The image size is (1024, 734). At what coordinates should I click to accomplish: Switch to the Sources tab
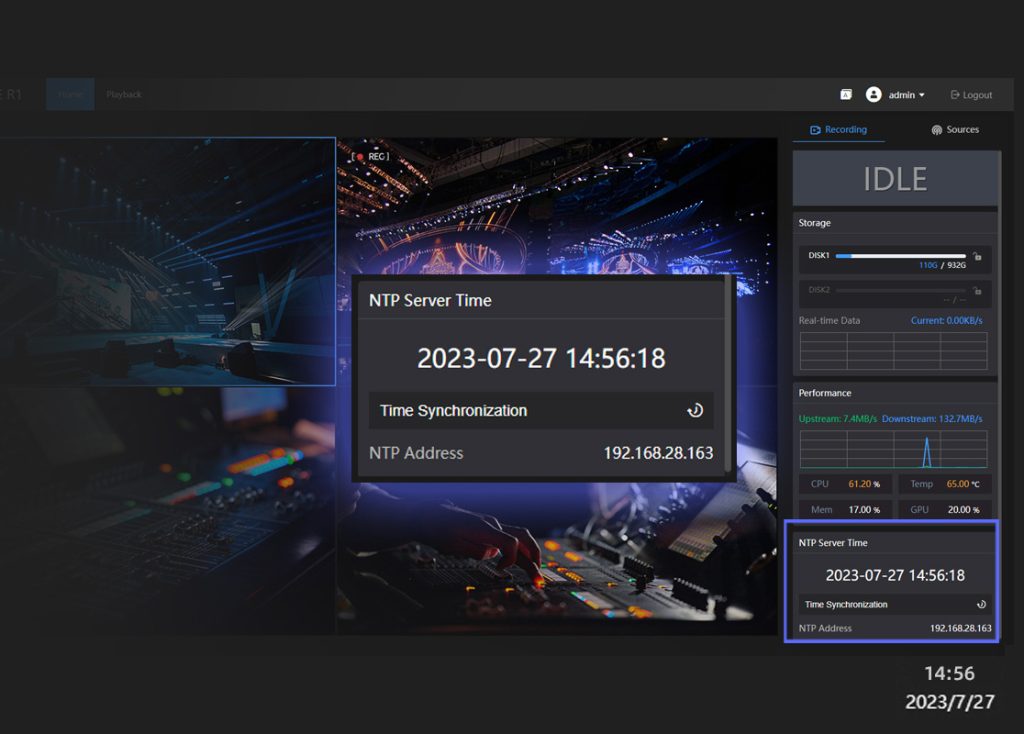[955, 130]
